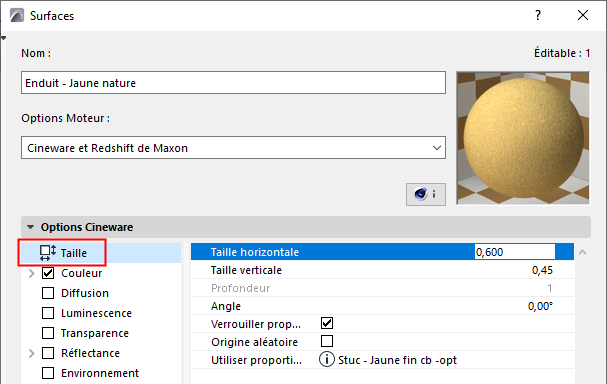Screen dimensions: 607x384
Task: Enable the Diffusion channel checkbox
Action: 48,293
